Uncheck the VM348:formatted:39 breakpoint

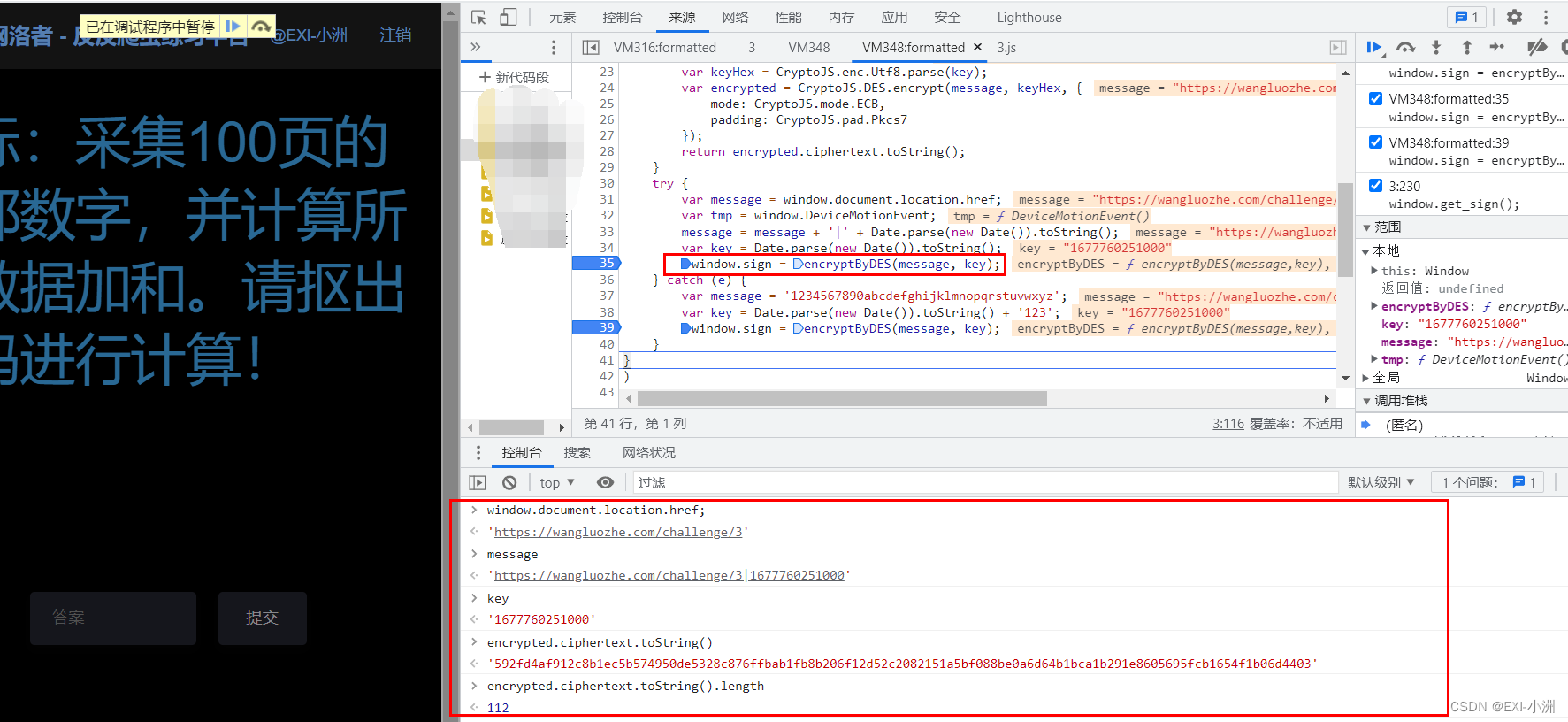pyautogui.click(x=1375, y=142)
